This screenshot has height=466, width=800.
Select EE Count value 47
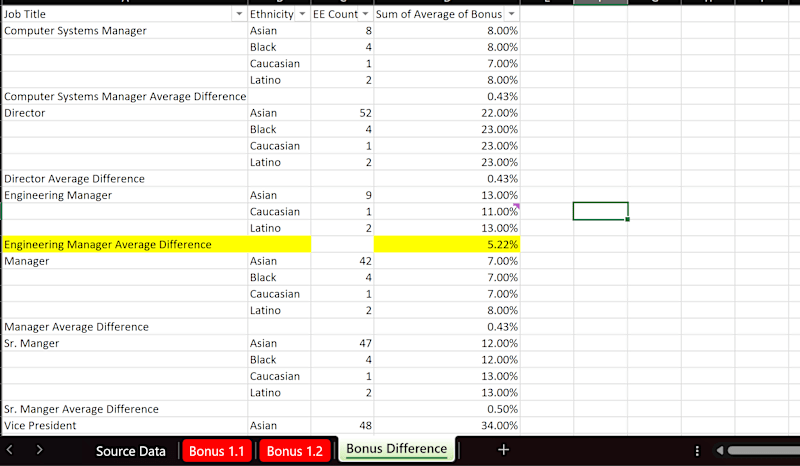click(342, 343)
